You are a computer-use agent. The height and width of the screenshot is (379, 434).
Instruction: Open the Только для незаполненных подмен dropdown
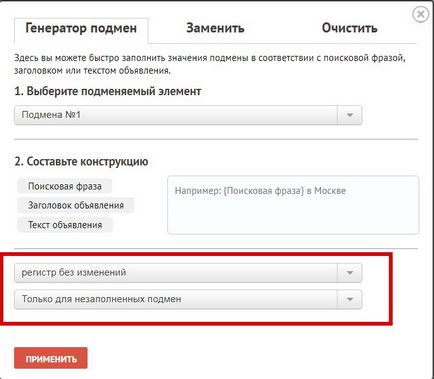tap(188, 299)
